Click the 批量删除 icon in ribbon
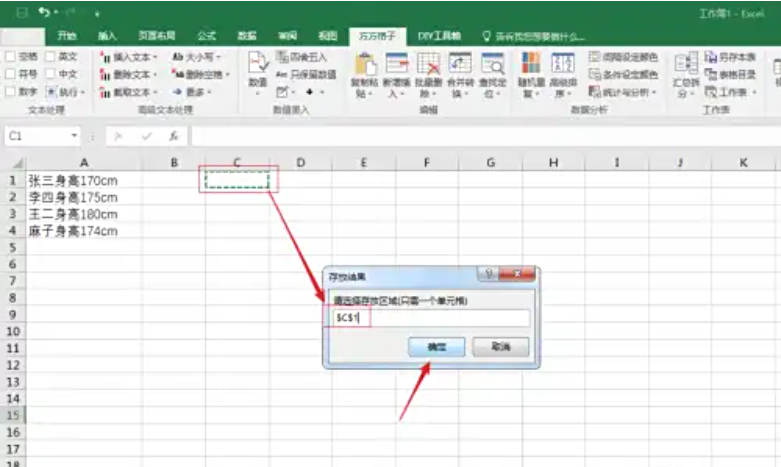 point(428,64)
